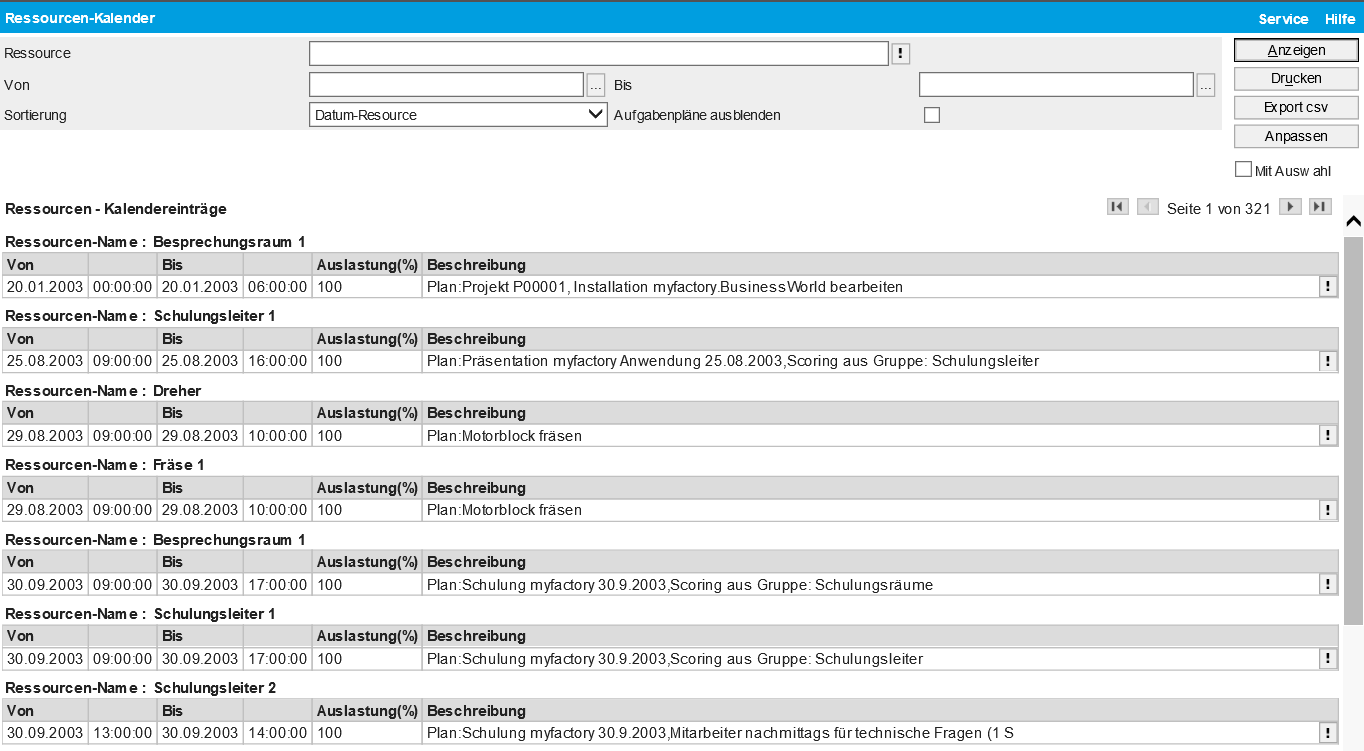Image resolution: width=1364 pixels, height=751 pixels.
Task: Enable Aufgabenpläne ausblenden checkbox
Action: click(932, 115)
